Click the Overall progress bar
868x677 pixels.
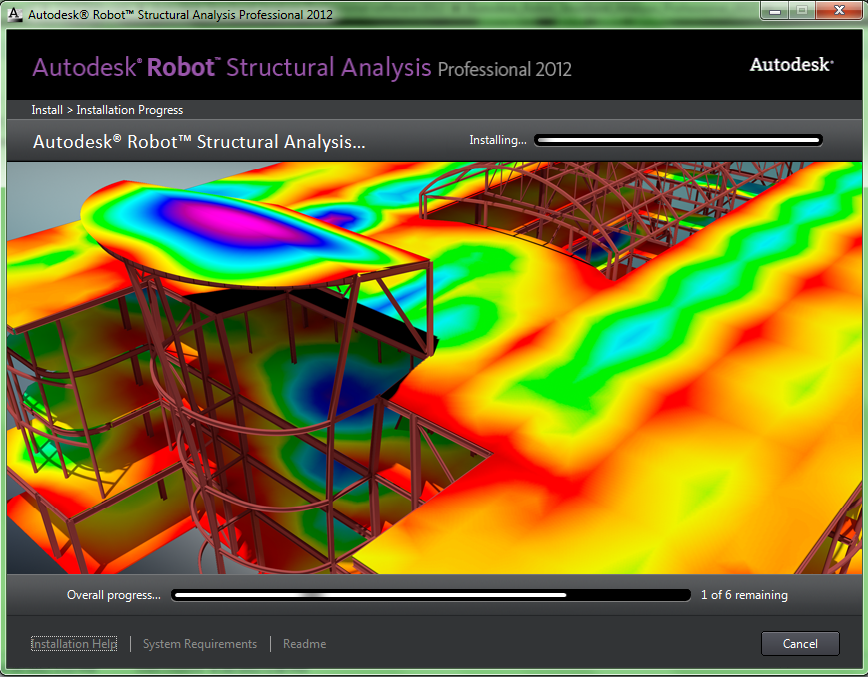click(x=431, y=595)
